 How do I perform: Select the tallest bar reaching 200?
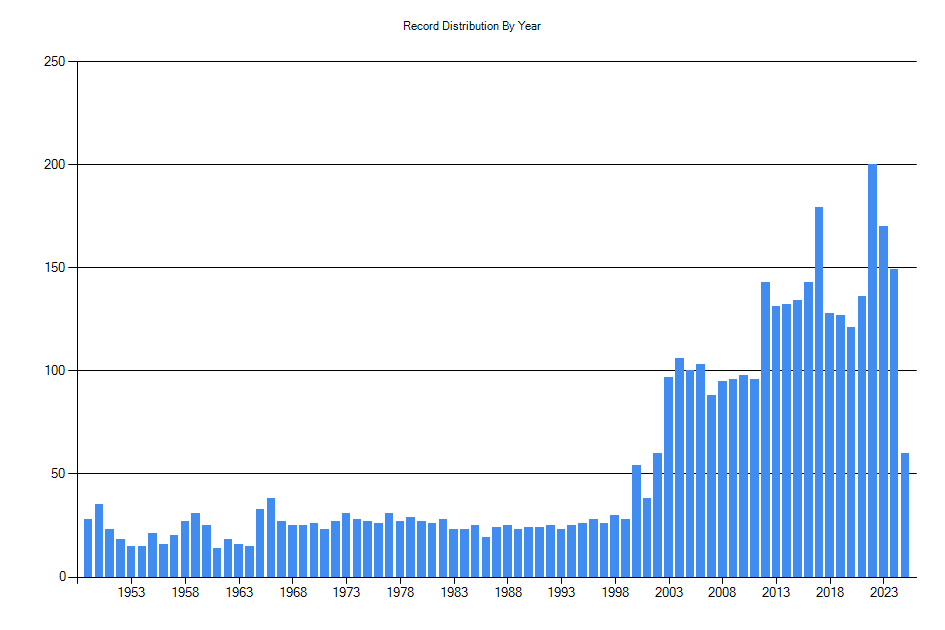(x=873, y=371)
